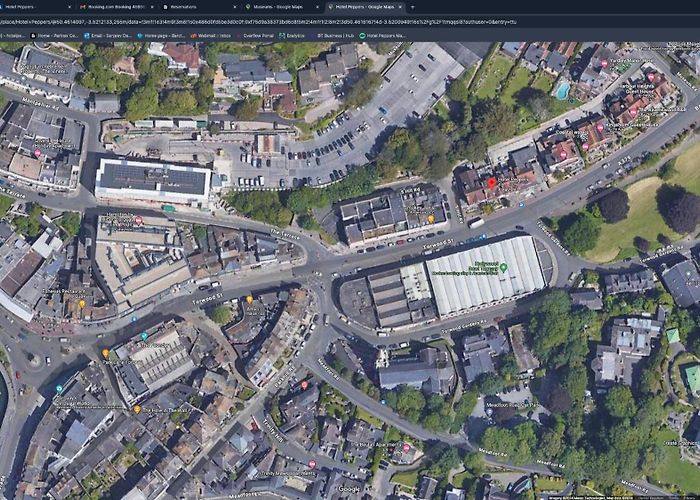Click the red Hotel Peppers location pin
700x500 pixels.
(x=492, y=183)
